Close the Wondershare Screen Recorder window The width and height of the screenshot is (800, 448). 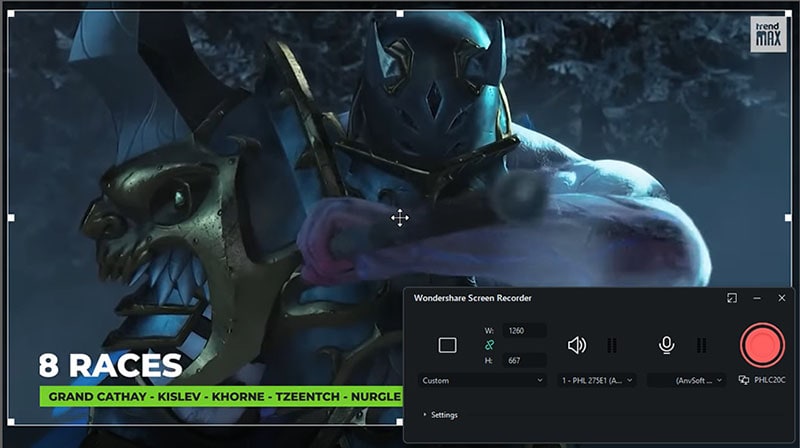pos(782,298)
